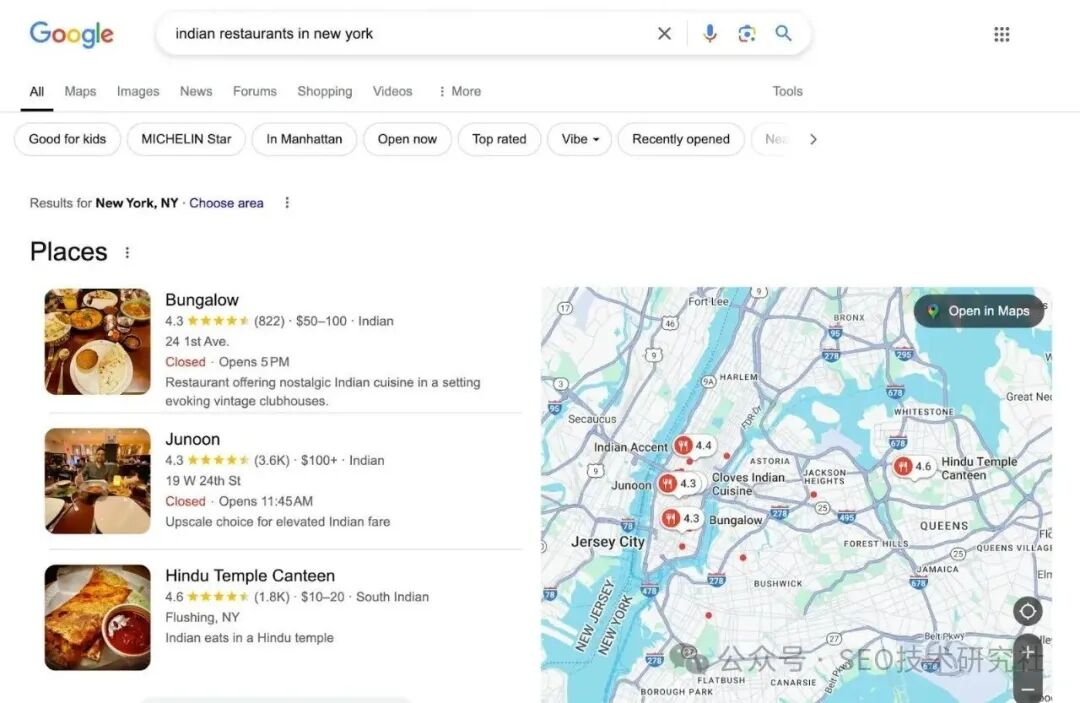Toggle the Open now filter
The width and height of the screenshot is (1080, 703).
pyautogui.click(x=407, y=139)
